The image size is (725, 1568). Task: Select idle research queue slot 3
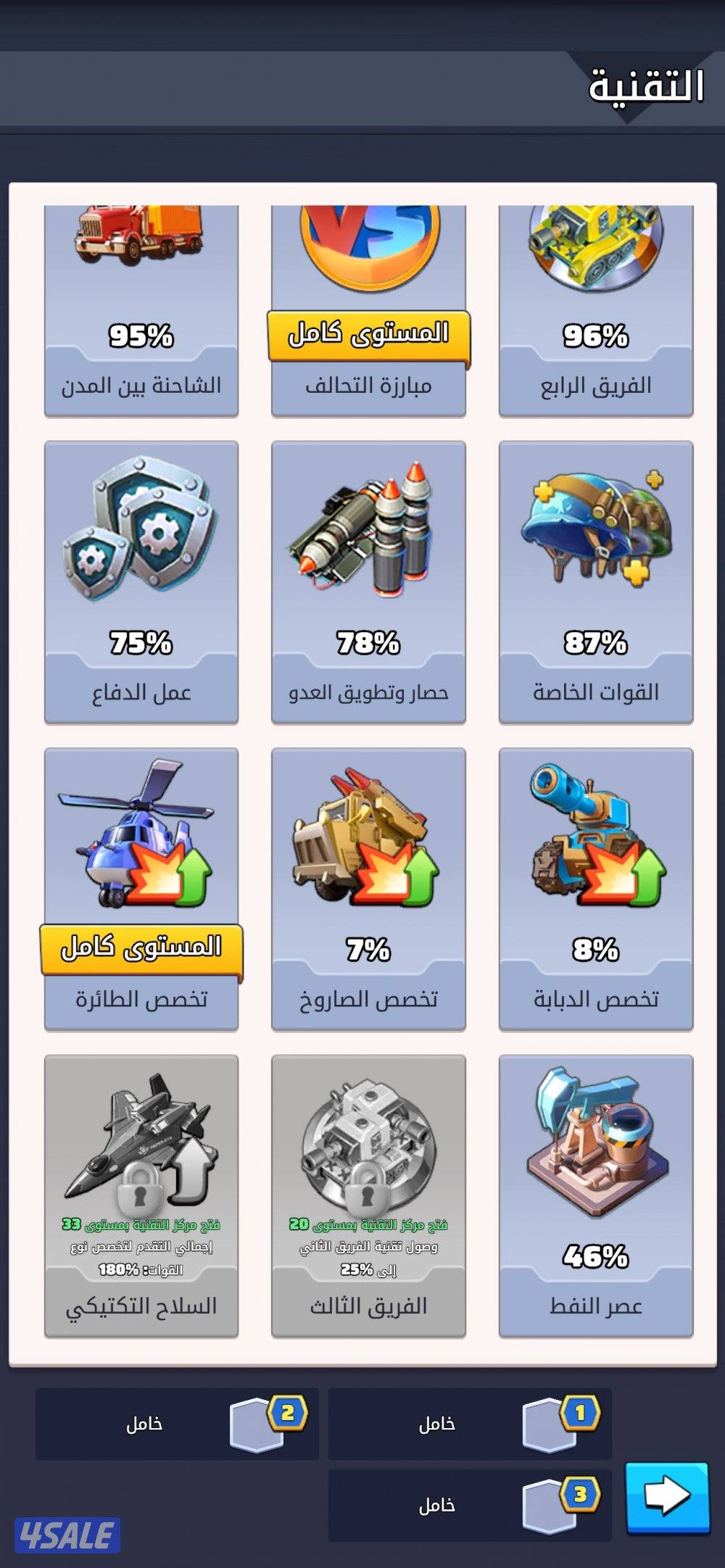(x=470, y=1505)
